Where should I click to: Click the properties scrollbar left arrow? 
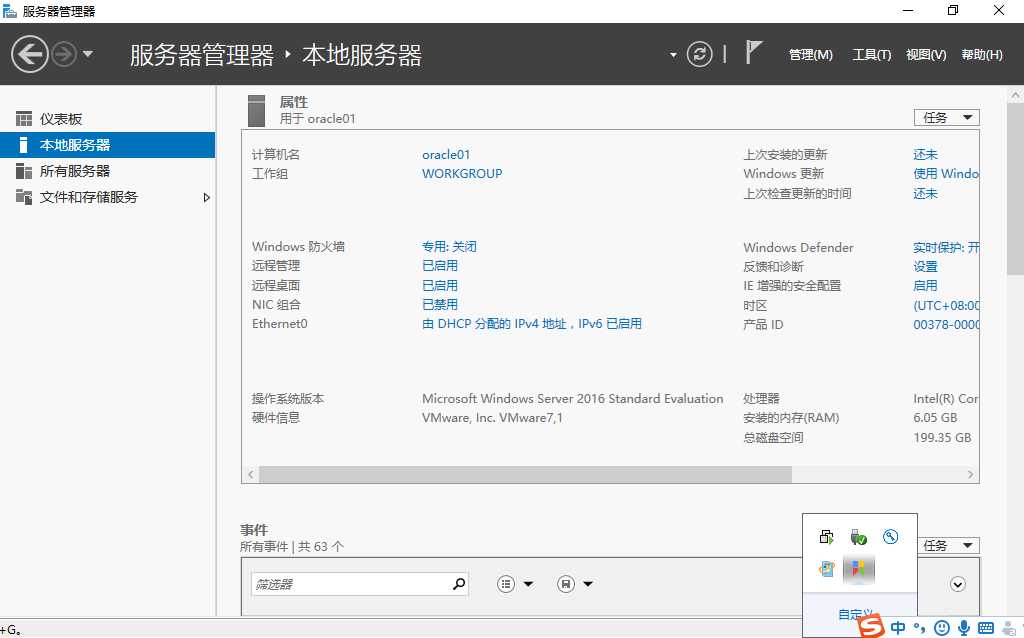pos(251,474)
